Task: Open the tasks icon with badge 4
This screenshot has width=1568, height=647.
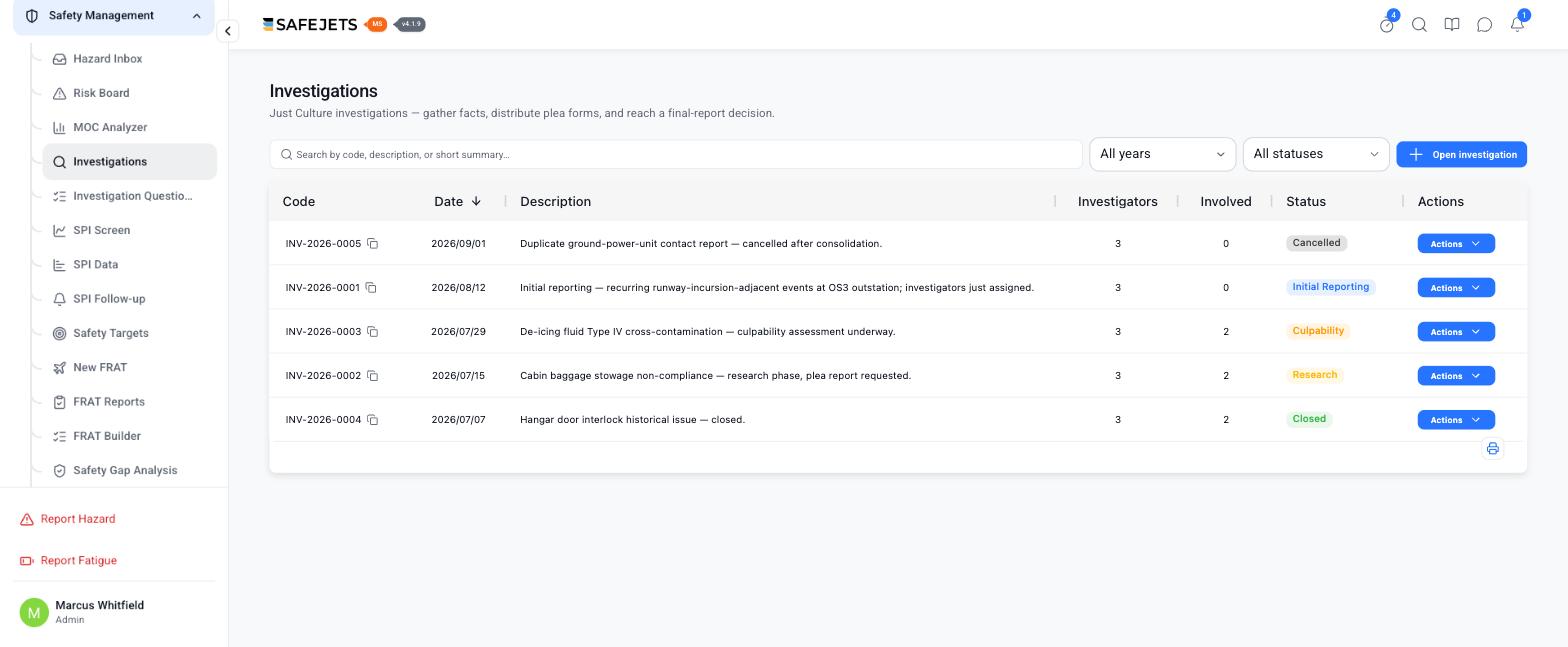Action: point(1387,25)
